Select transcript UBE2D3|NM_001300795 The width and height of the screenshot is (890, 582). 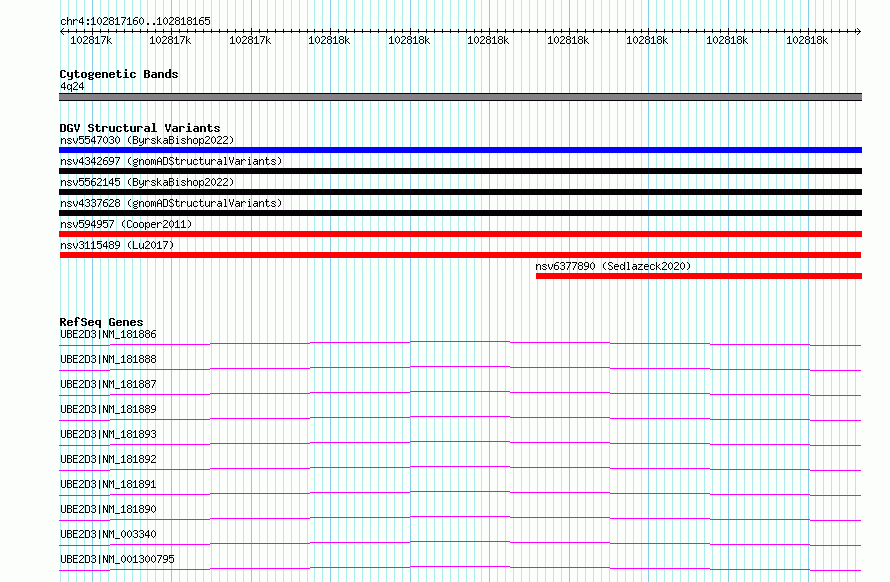(117, 559)
